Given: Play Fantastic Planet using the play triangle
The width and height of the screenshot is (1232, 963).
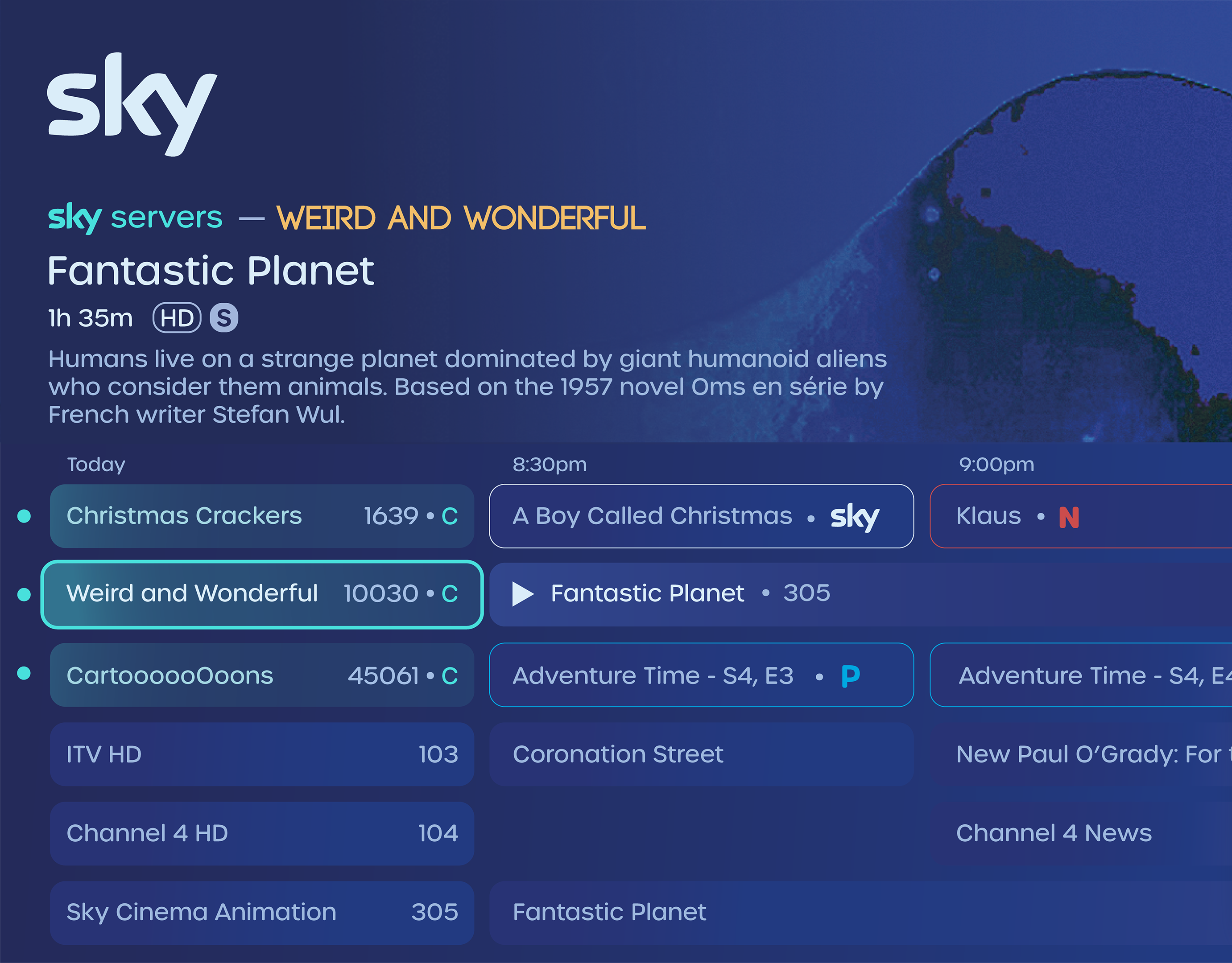Looking at the screenshot, I should point(522,594).
